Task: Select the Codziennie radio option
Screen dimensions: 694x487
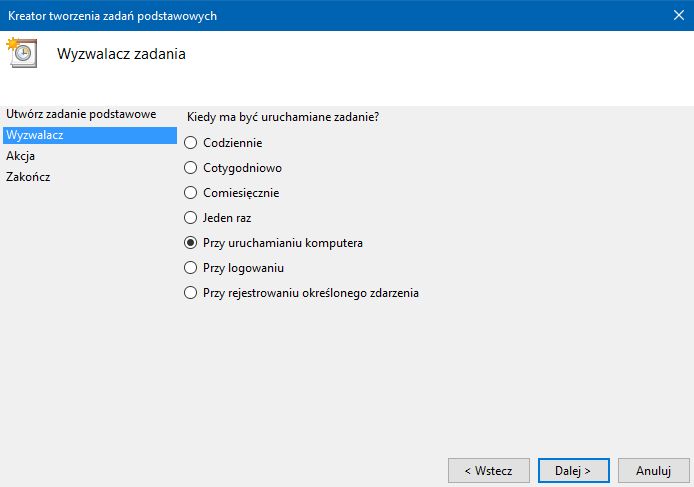Action: 191,142
